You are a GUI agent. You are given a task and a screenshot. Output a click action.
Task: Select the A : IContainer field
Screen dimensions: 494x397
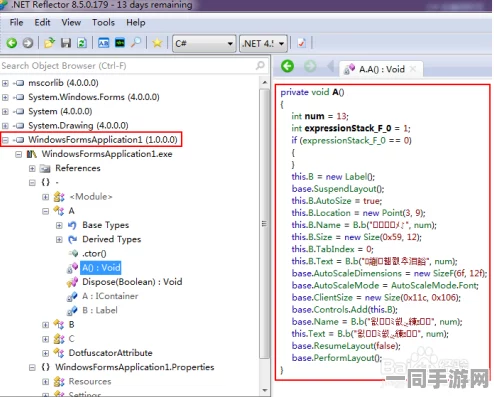pos(110,296)
